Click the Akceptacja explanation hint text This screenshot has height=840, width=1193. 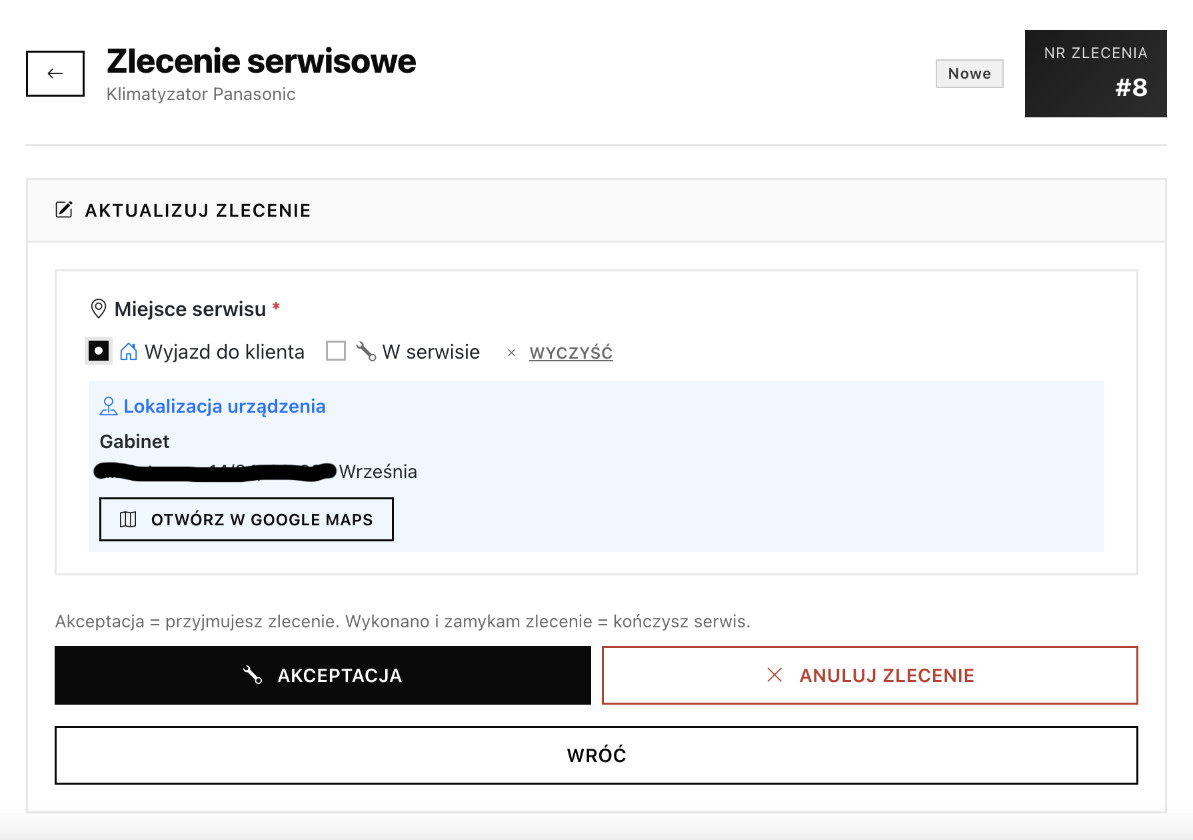(x=402, y=622)
